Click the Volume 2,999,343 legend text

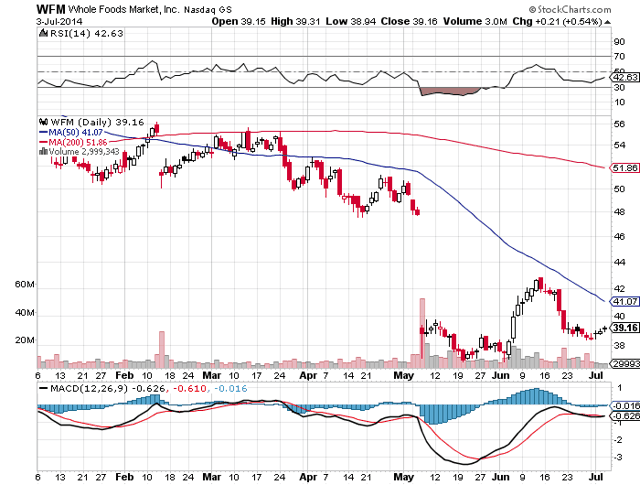(x=84, y=151)
